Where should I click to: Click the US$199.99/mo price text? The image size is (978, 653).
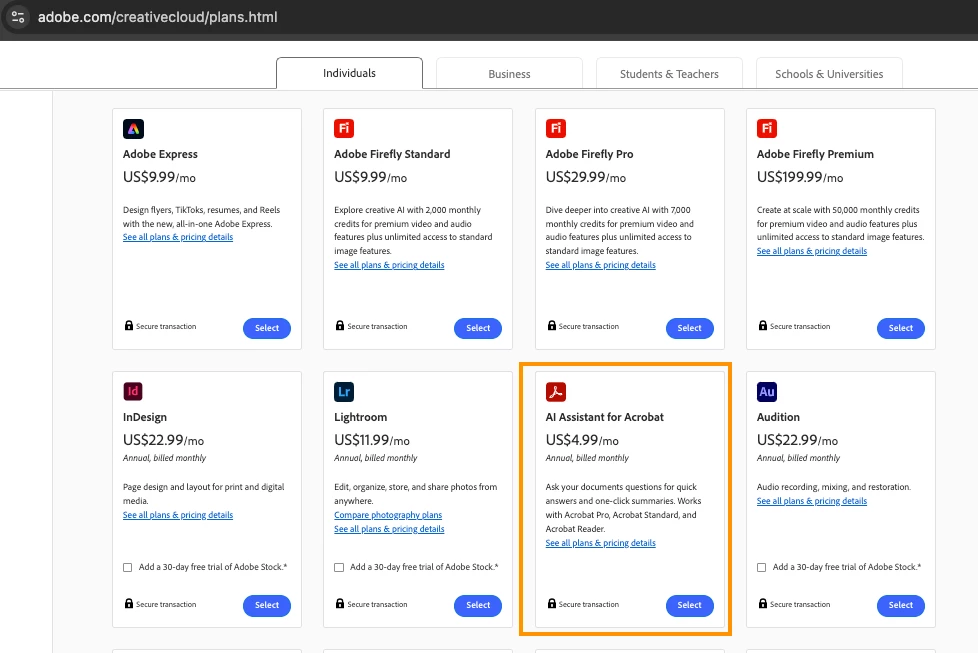[x=800, y=177]
